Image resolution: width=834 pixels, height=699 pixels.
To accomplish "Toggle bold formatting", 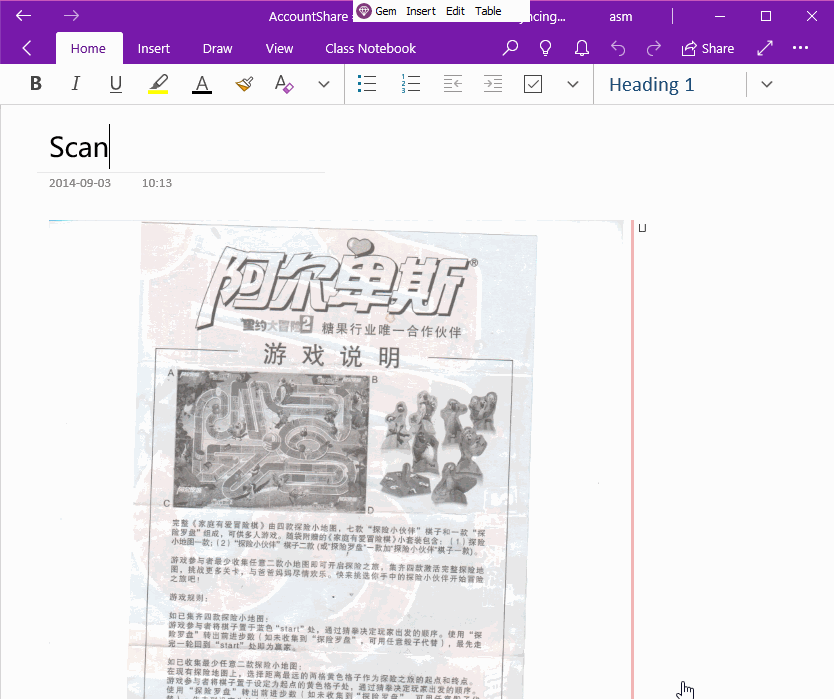I will coord(36,84).
